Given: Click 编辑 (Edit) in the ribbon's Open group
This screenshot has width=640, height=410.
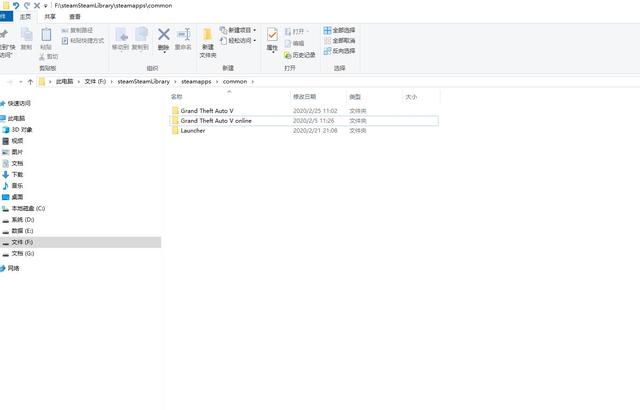Looking at the screenshot, I should pos(294,43).
